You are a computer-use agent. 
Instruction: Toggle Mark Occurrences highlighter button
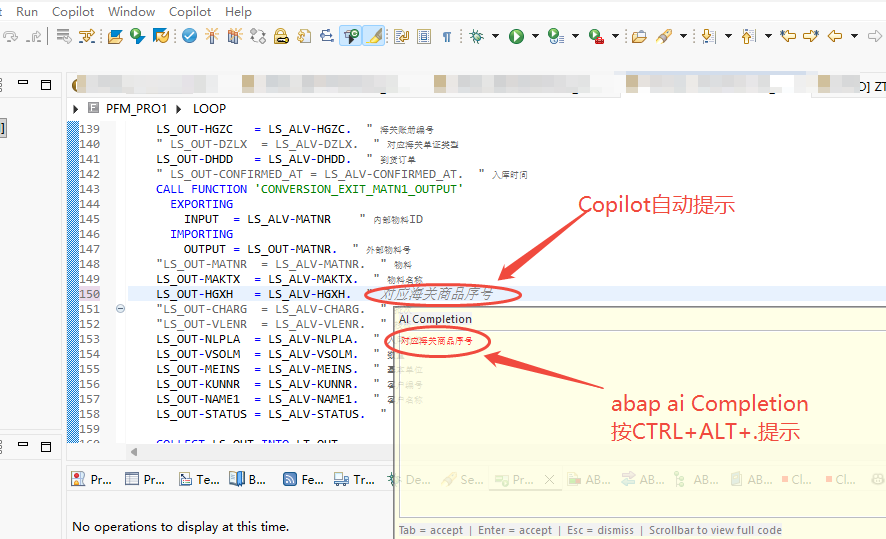point(373,37)
